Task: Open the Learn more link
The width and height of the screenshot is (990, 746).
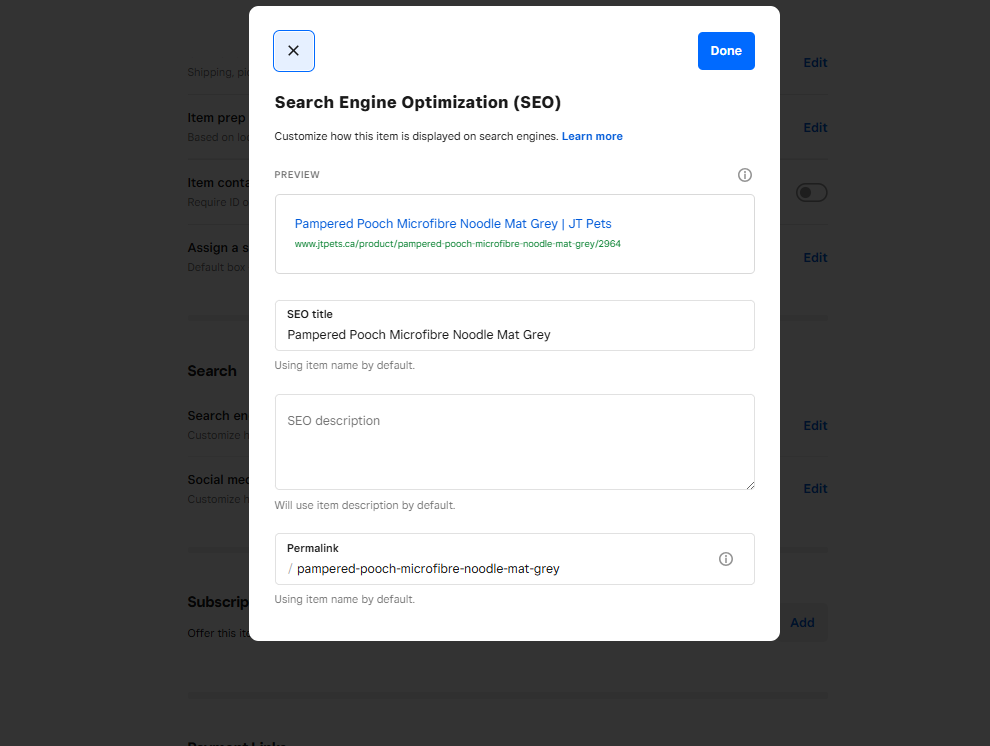Action: point(592,136)
